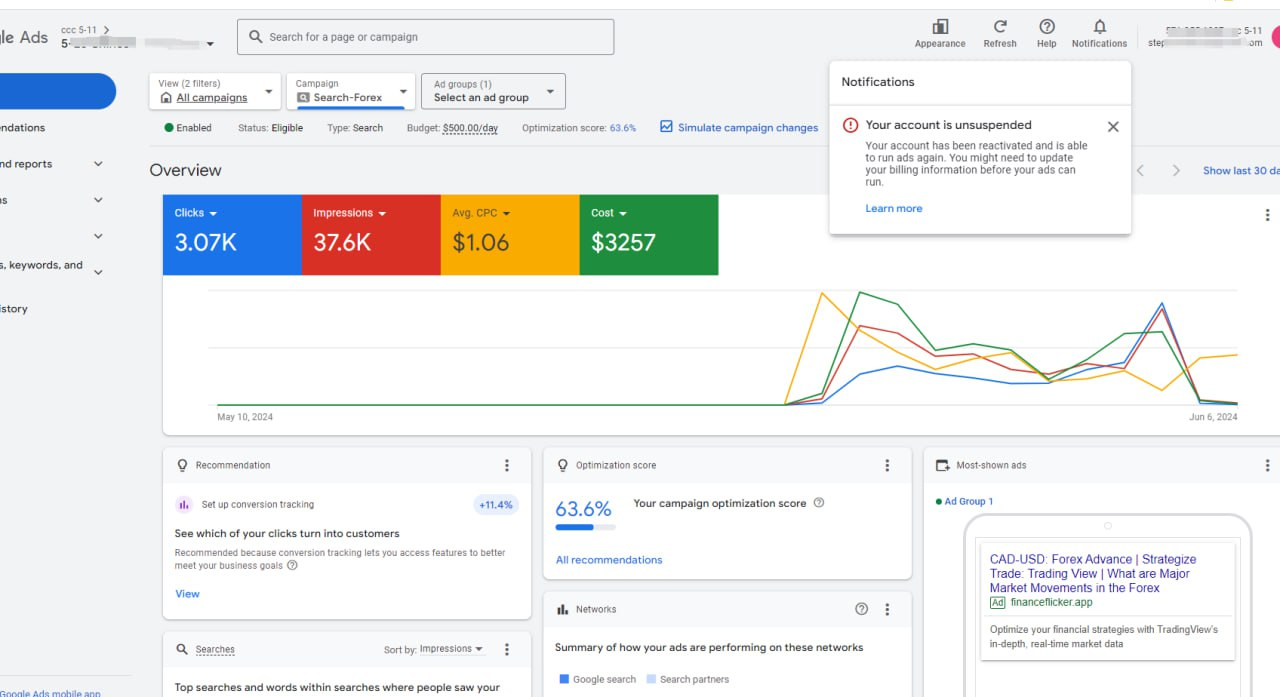The height and width of the screenshot is (697, 1280).
Task: Click help icon after business goals text
Action: click(292, 566)
